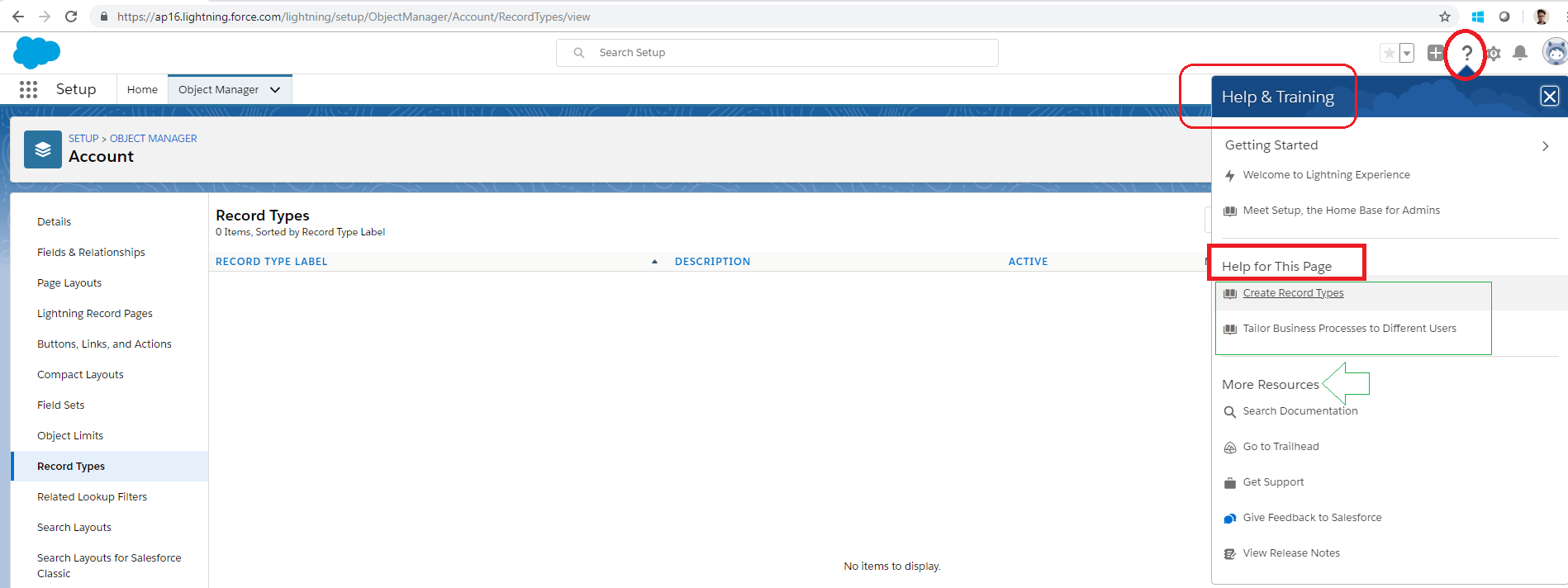
Task: Open Field Sets
Action: tap(61, 405)
